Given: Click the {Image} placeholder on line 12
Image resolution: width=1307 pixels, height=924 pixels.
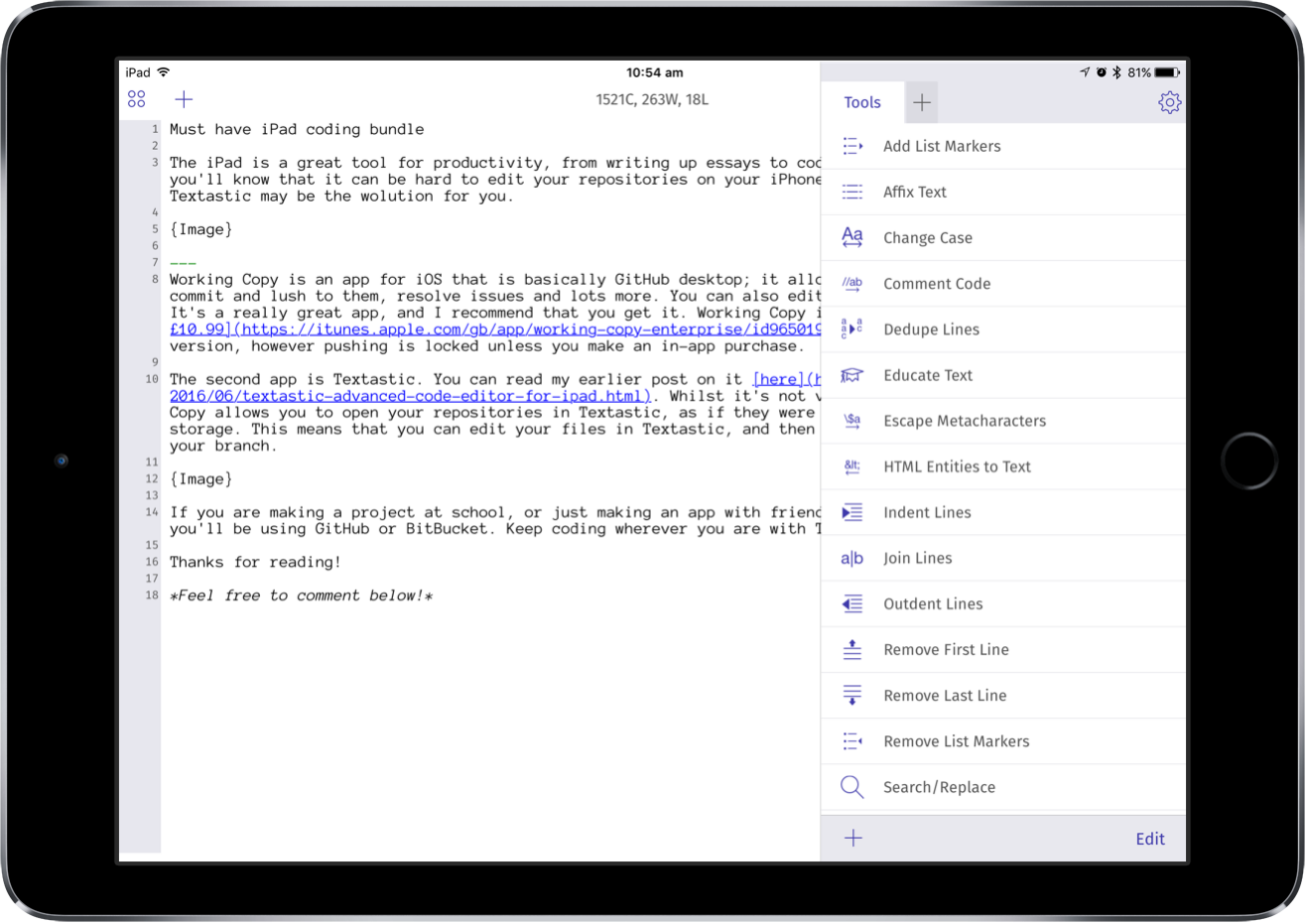Looking at the screenshot, I should click(x=201, y=478).
